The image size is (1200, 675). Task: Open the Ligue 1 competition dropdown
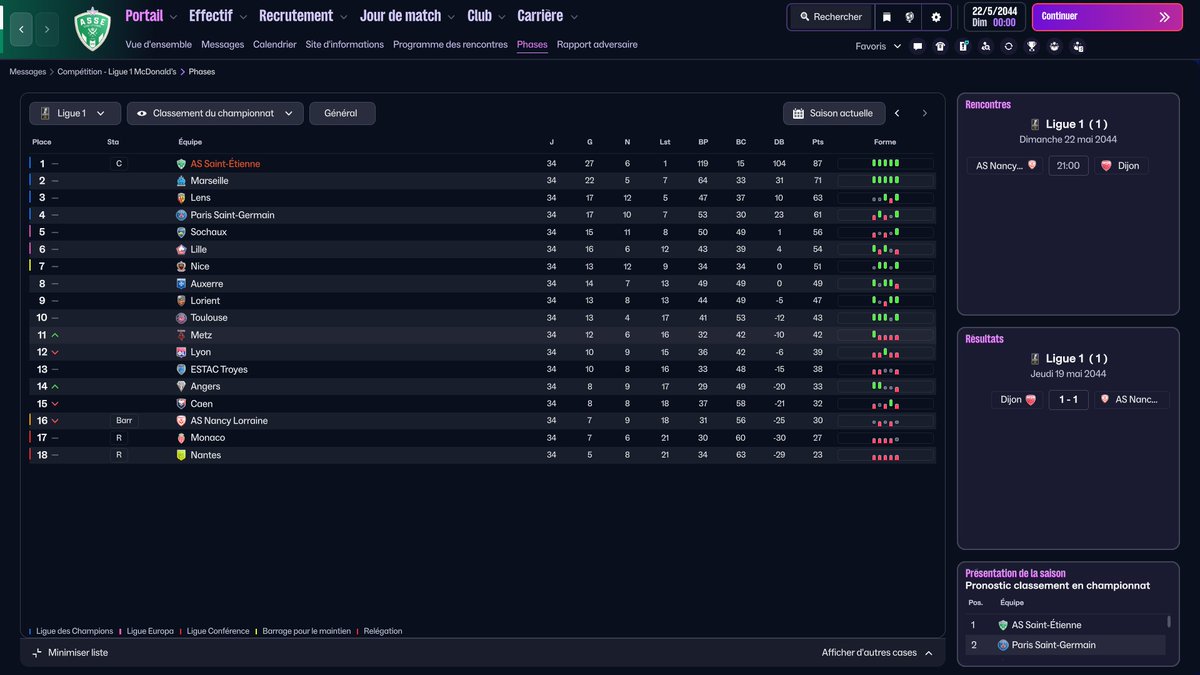point(75,114)
